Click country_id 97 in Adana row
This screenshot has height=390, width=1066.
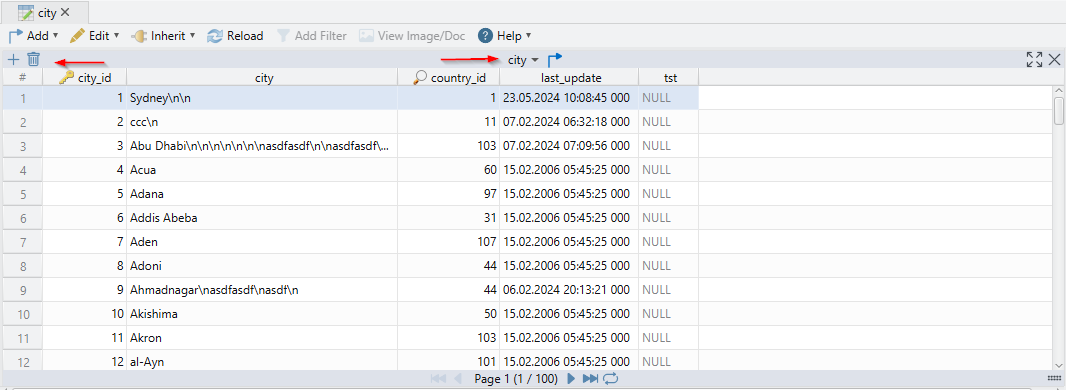tap(449, 194)
